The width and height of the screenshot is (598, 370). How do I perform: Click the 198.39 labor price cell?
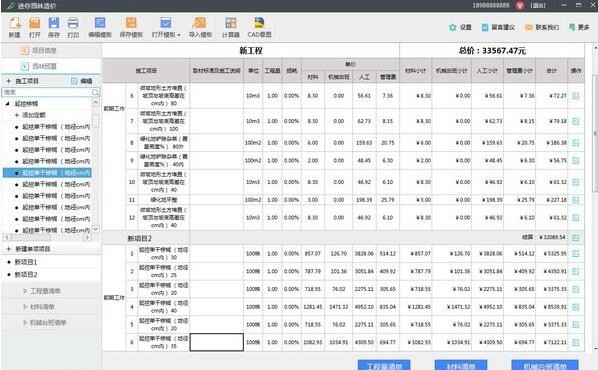pos(364,200)
